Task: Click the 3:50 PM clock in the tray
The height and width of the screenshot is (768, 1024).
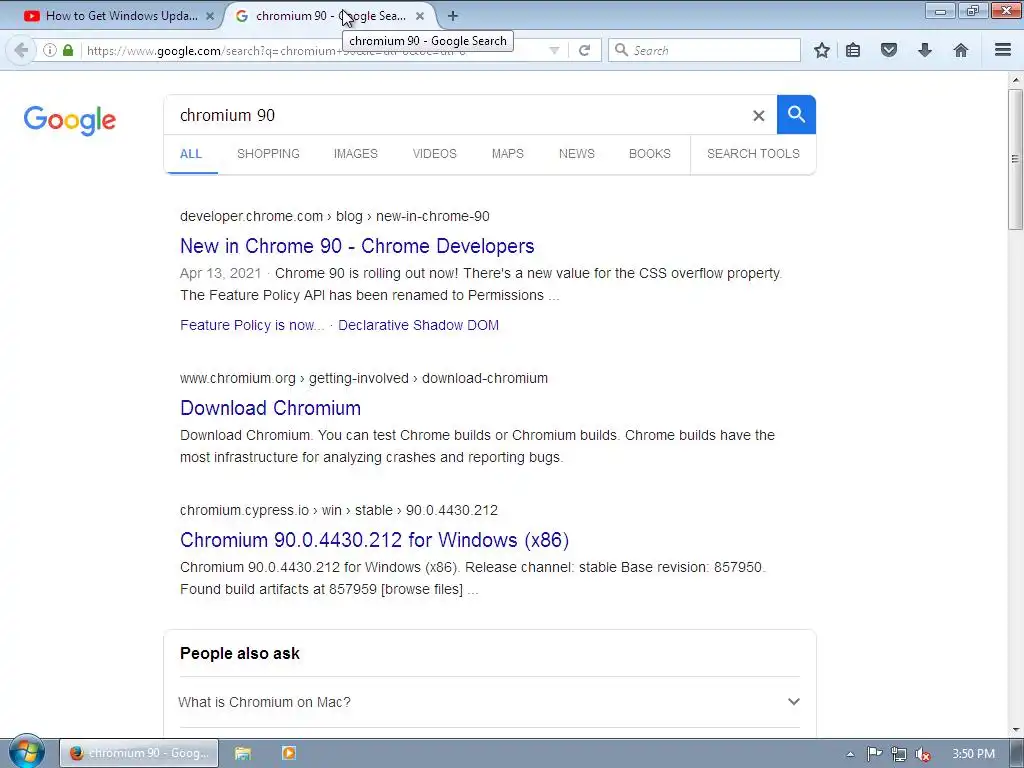Action: point(973,754)
